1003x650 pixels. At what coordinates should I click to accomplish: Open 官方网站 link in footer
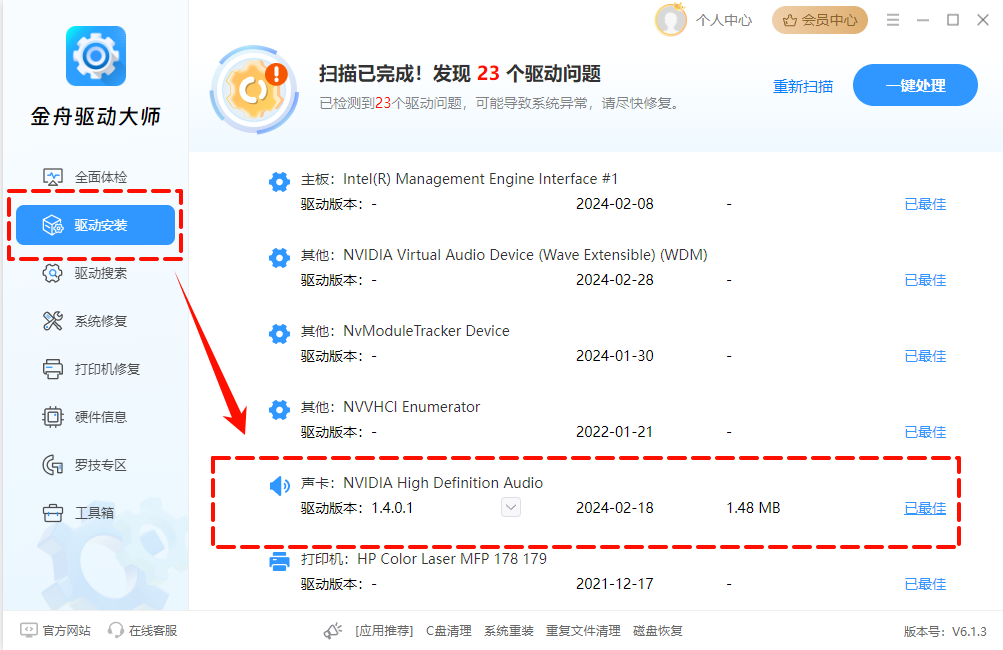(67, 631)
